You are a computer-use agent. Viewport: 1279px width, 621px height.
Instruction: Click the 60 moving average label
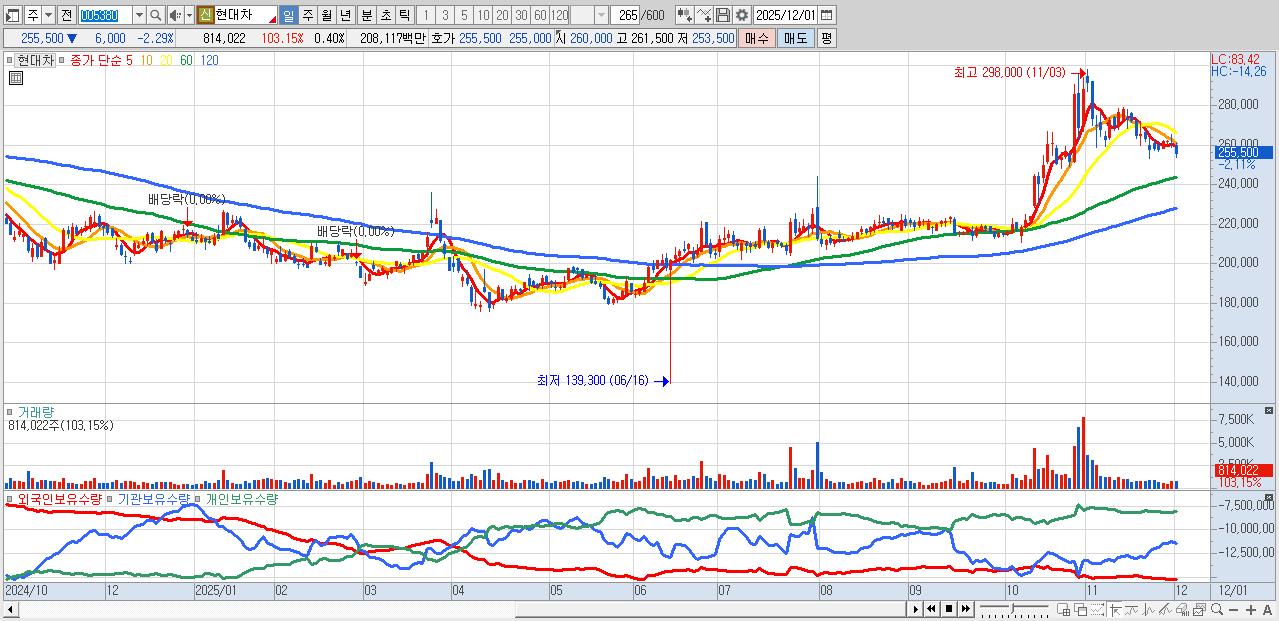point(186,60)
